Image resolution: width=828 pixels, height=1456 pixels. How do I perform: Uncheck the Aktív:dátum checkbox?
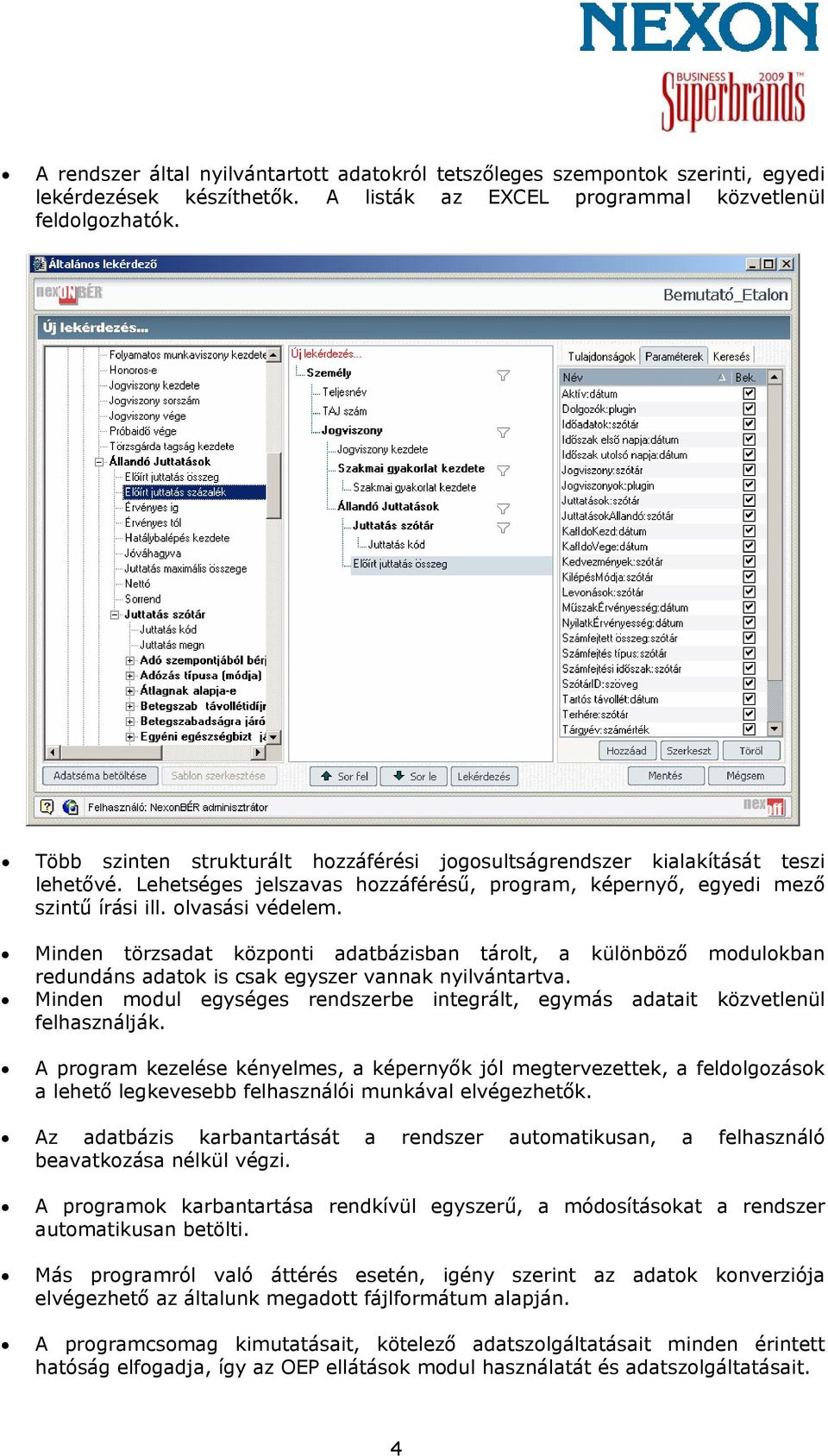point(749,393)
